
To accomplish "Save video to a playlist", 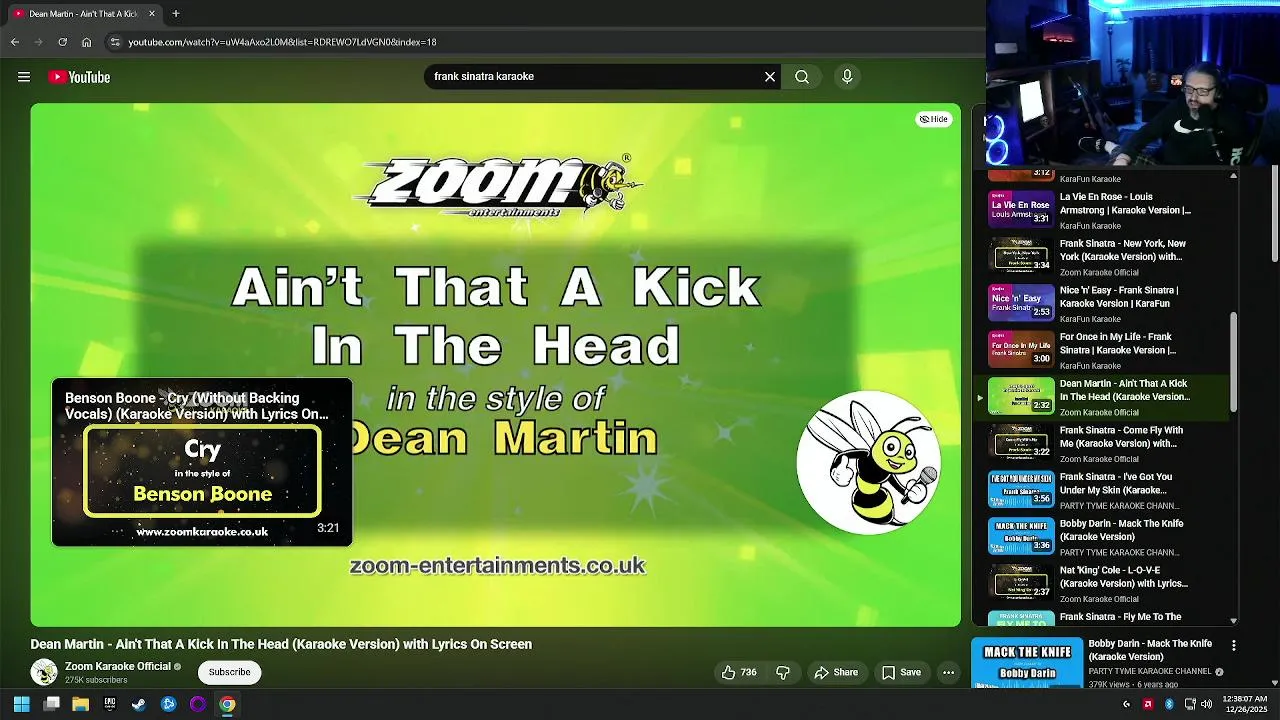I will point(901,672).
